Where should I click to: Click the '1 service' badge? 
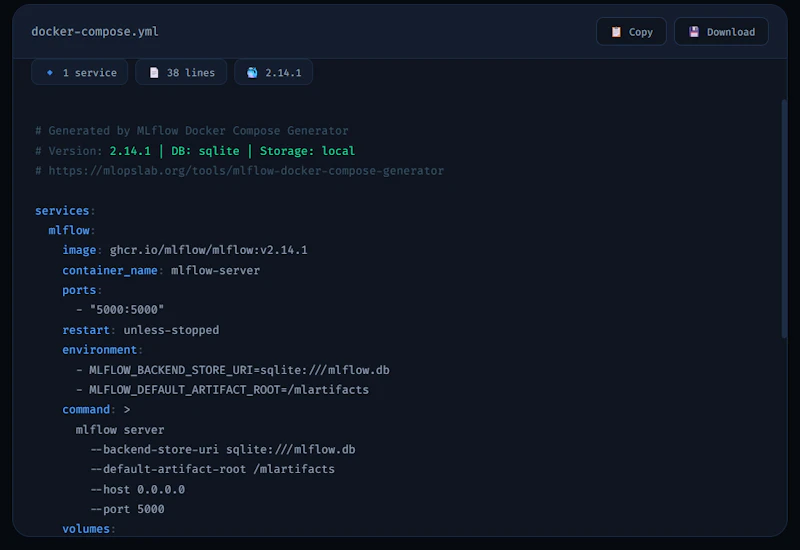pyautogui.click(x=80, y=72)
